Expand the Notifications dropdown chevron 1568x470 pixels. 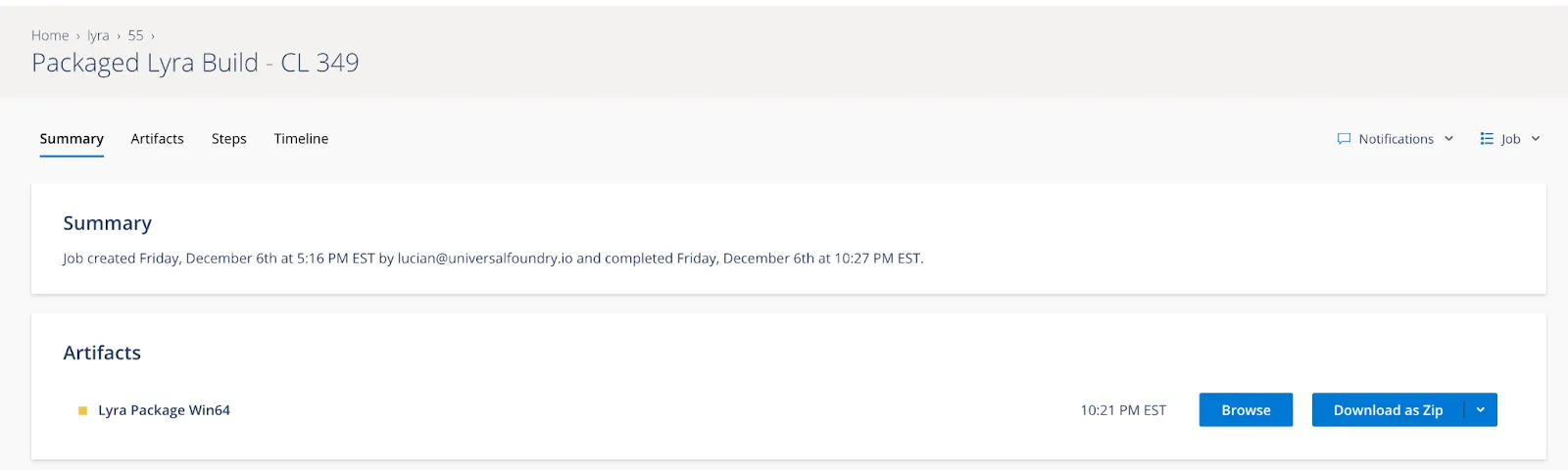(x=1448, y=139)
